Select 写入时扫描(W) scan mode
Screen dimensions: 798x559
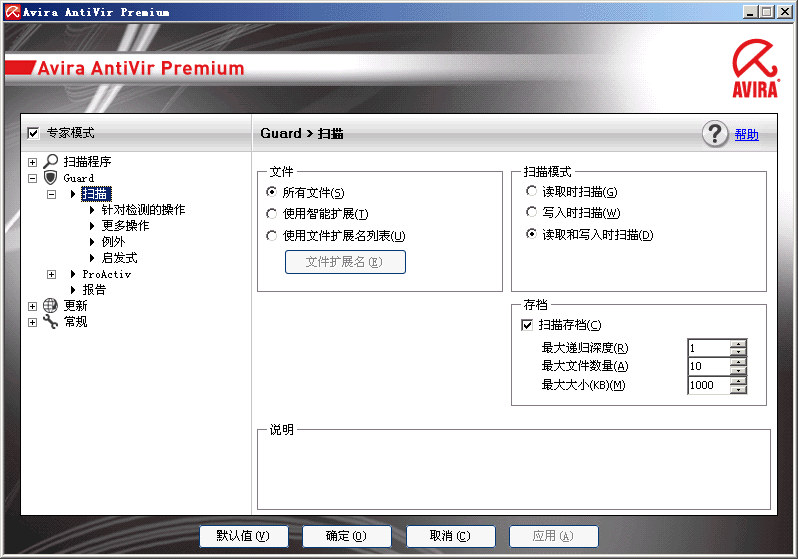pyautogui.click(x=531, y=212)
